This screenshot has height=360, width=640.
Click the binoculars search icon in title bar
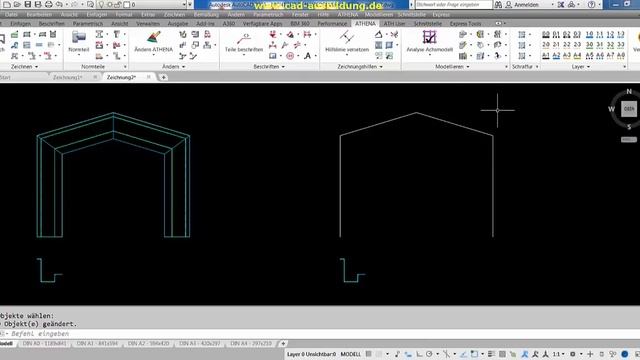[x=498, y=4]
